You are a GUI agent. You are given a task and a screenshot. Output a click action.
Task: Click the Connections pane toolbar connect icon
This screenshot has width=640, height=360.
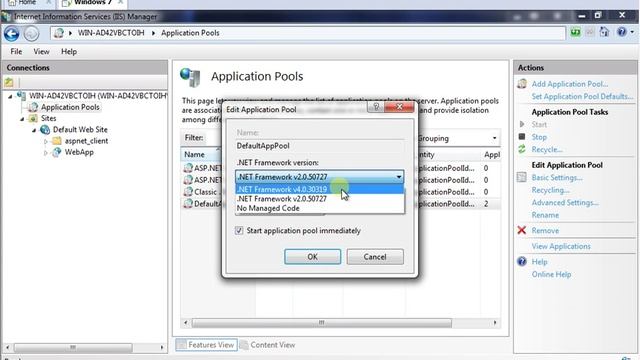click(x=9, y=82)
